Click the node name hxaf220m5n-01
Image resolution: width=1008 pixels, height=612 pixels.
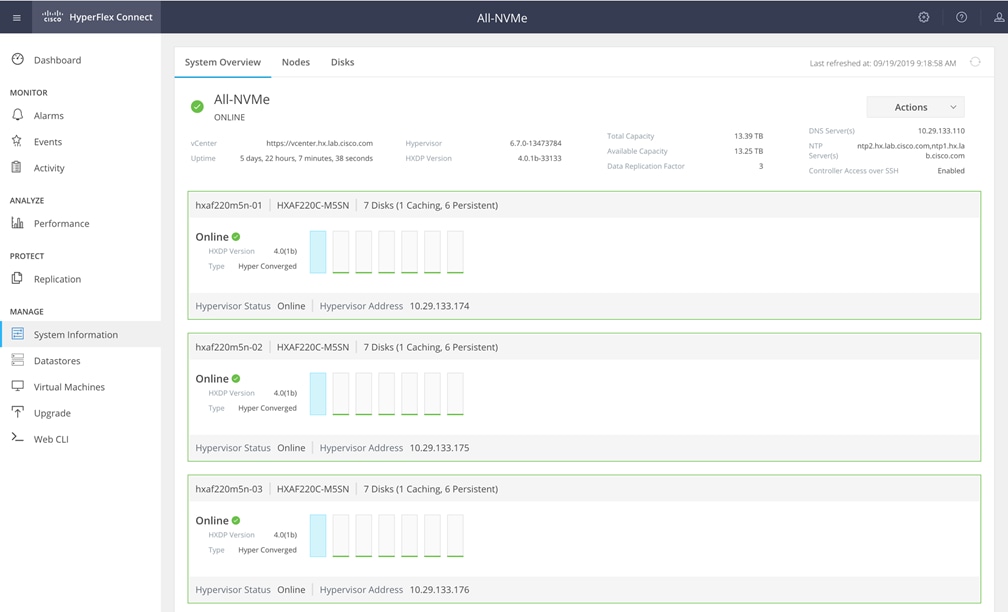click(x=229, y=205)
